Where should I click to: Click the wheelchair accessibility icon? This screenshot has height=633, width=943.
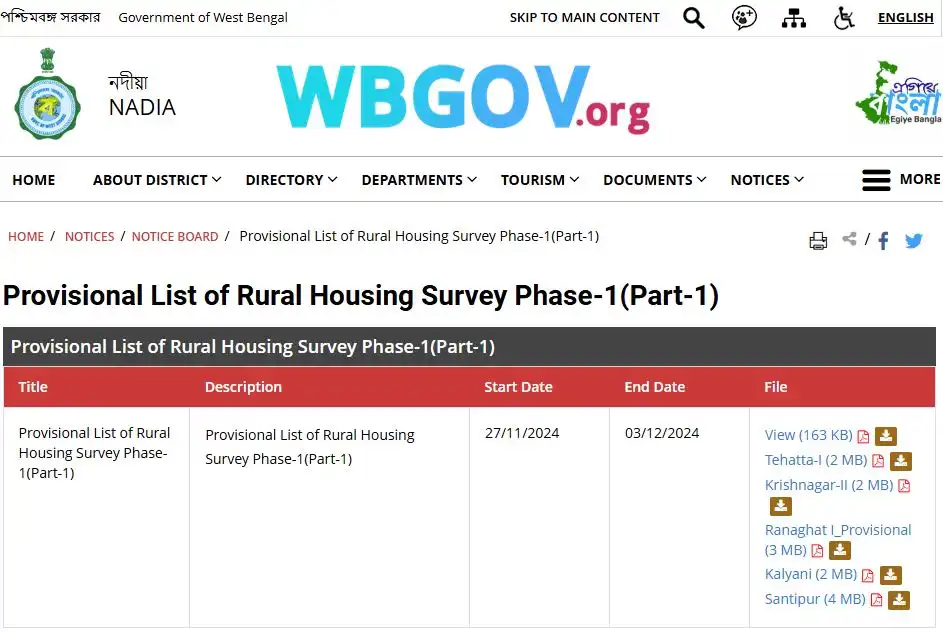[844, 18]
